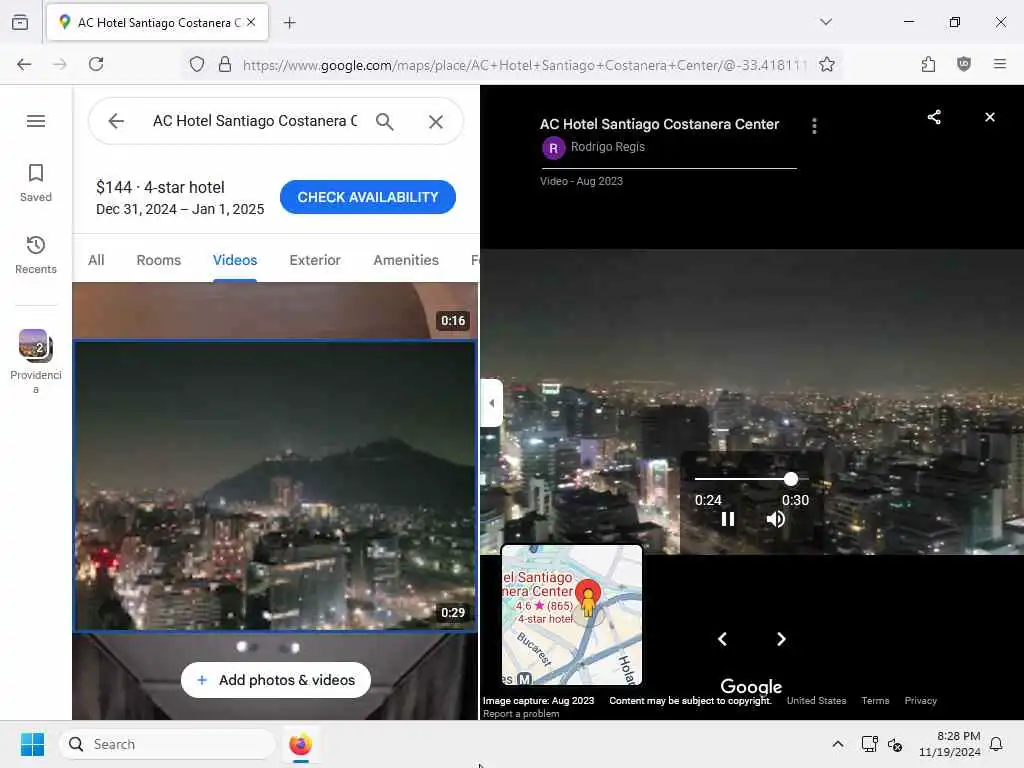Click browser Back button

[24, 64]
